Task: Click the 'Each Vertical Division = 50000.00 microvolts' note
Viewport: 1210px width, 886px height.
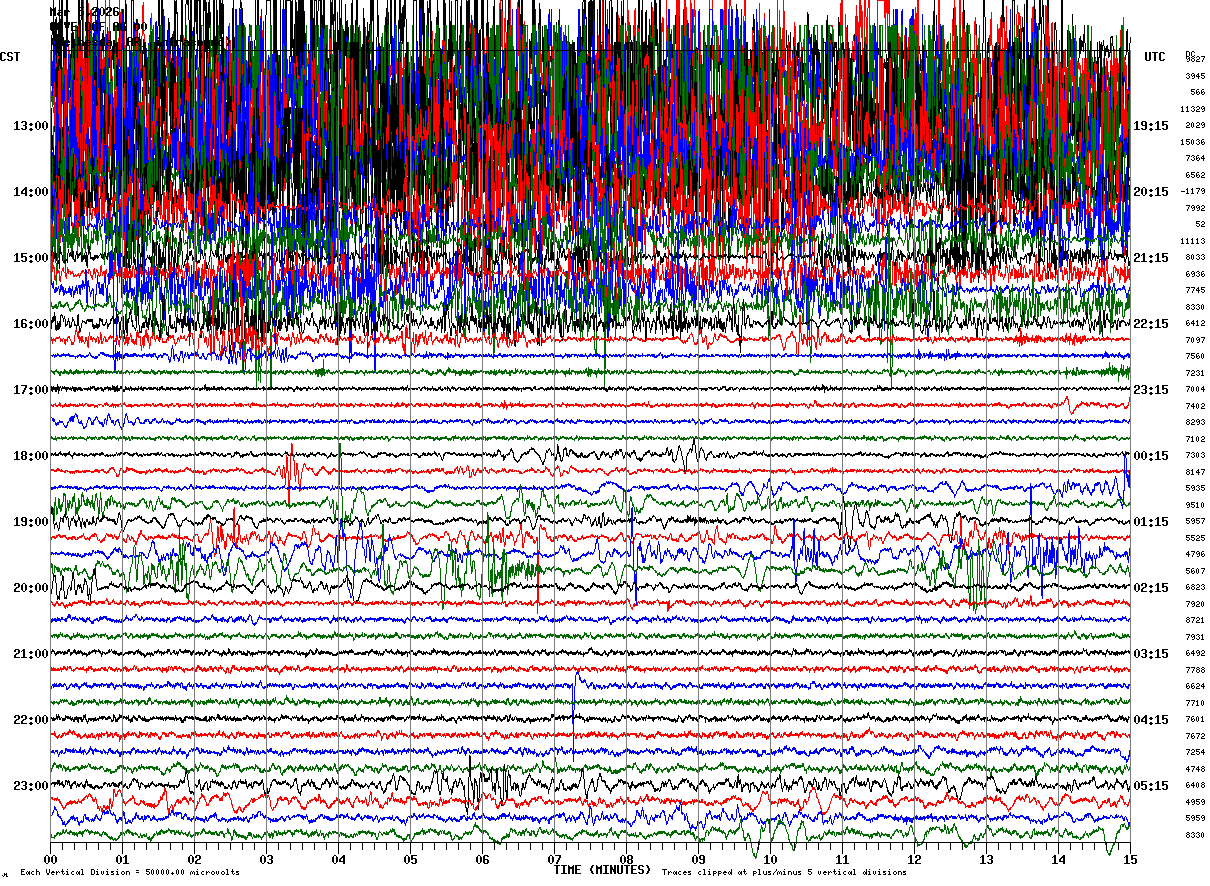Action: click(x=129, y=872)
